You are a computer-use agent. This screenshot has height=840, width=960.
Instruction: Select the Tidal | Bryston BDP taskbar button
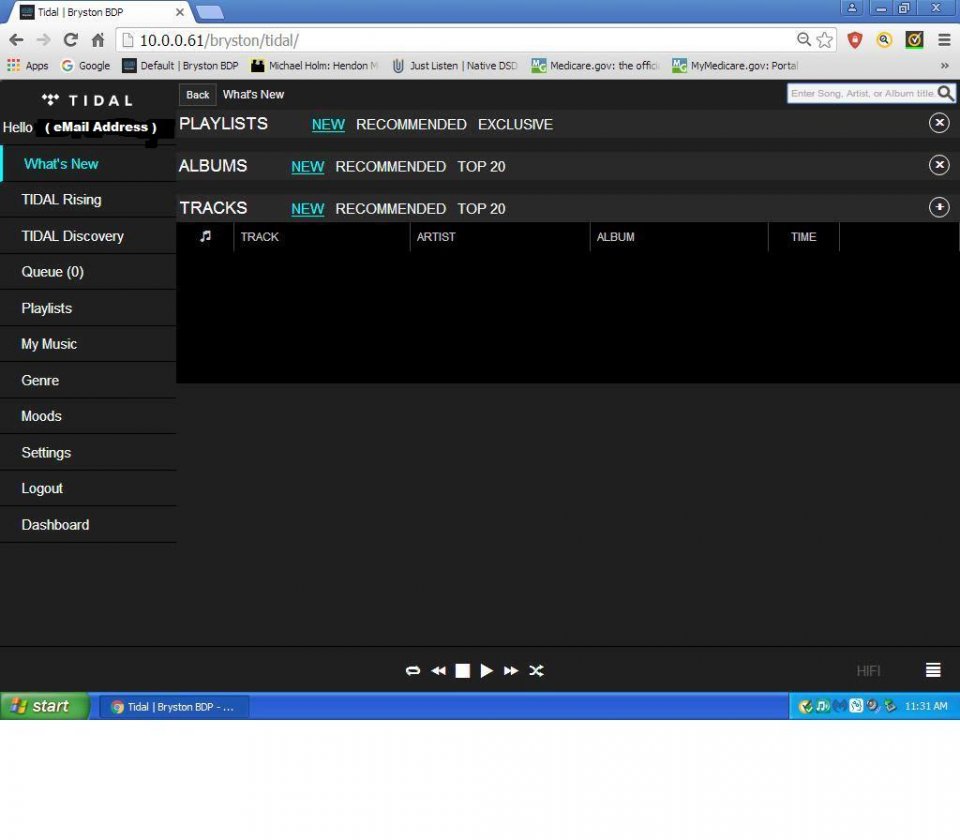(x=174, y=707)
